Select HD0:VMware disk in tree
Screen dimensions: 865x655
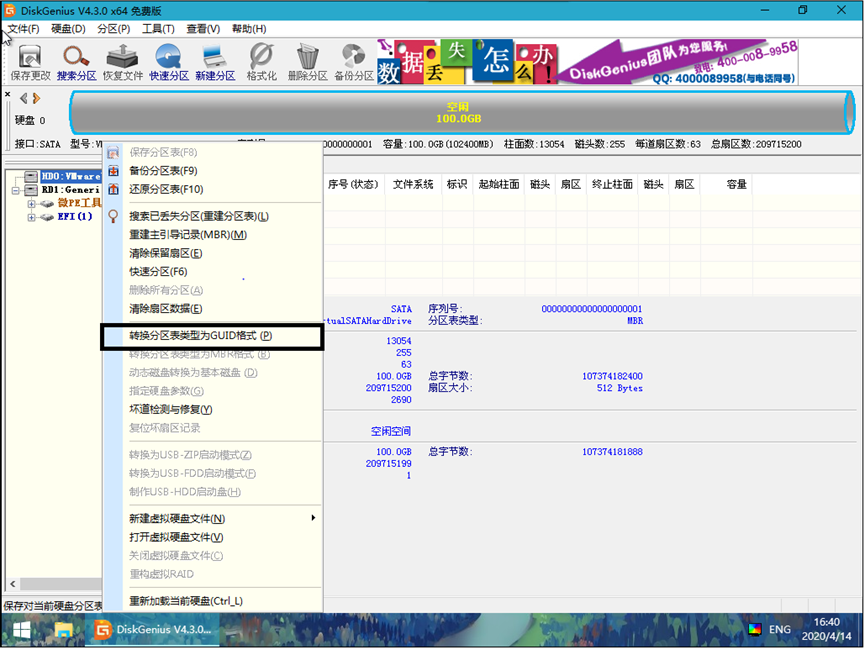click(71, 176)
